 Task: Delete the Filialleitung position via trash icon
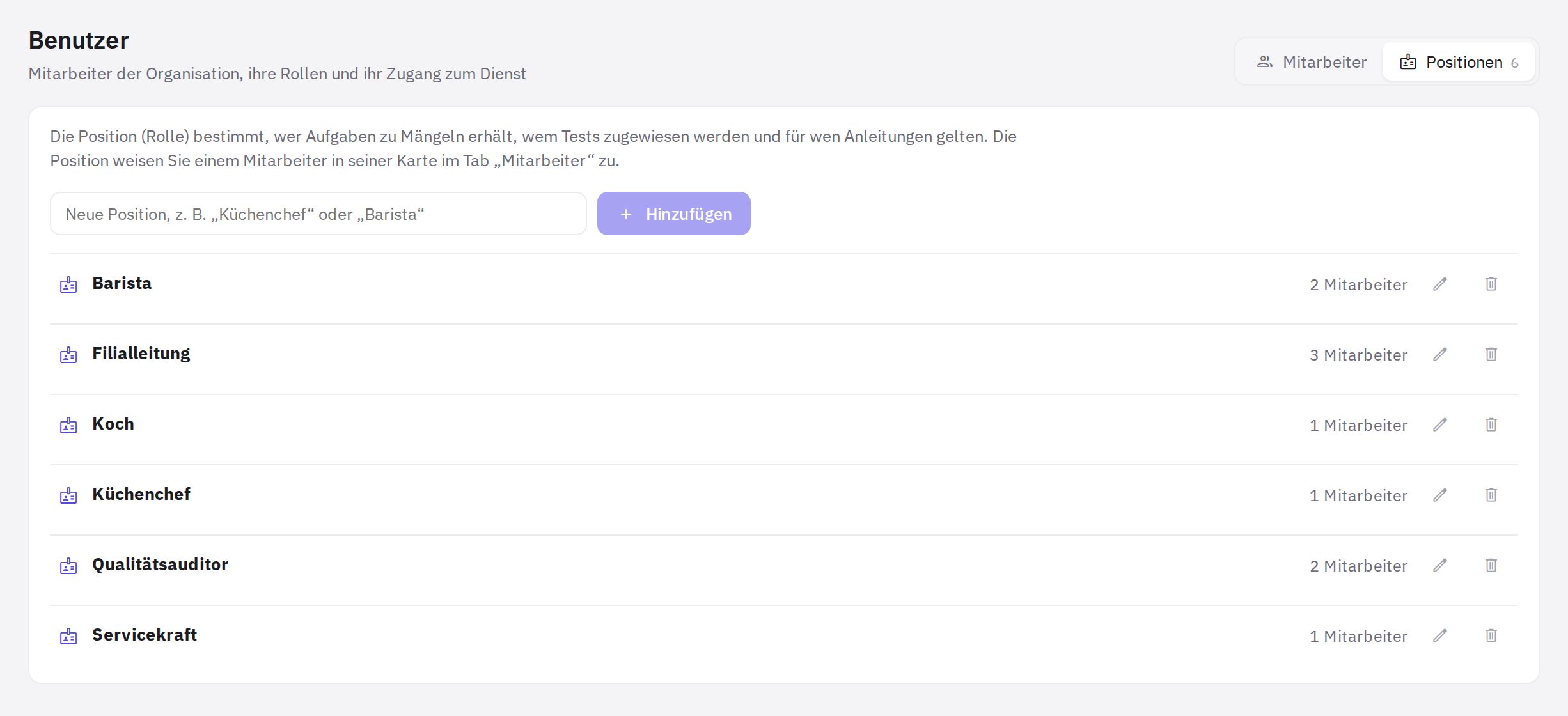(1491, 354)
